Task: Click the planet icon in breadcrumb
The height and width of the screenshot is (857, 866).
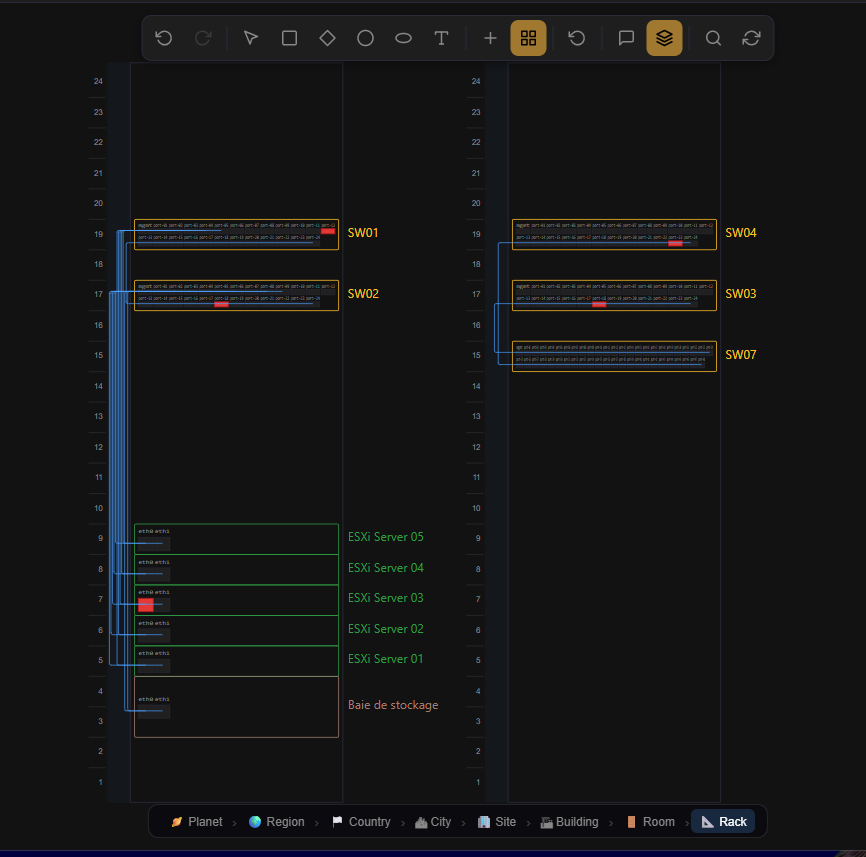Action: tap(177, 822)
